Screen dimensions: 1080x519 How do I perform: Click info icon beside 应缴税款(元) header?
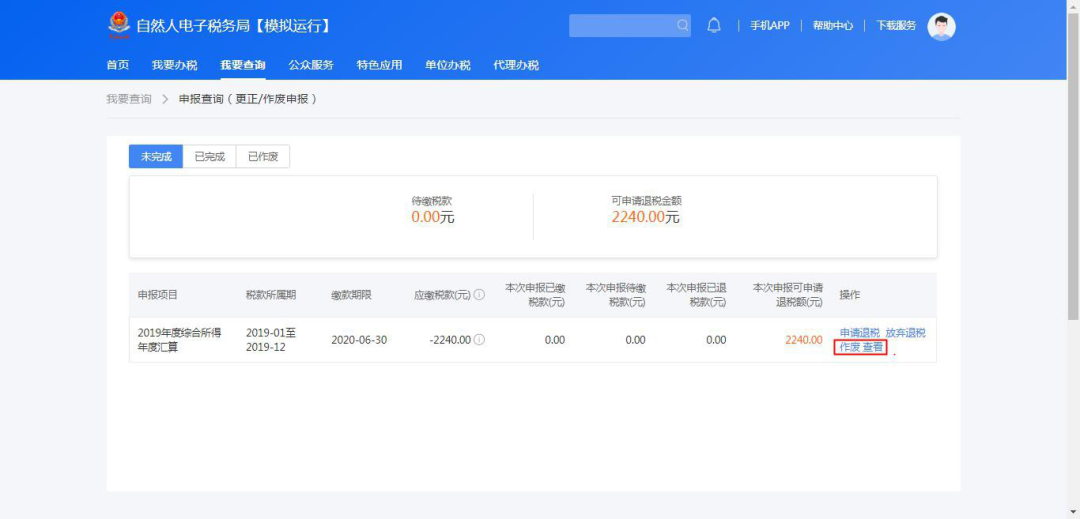tap(479, 295)
